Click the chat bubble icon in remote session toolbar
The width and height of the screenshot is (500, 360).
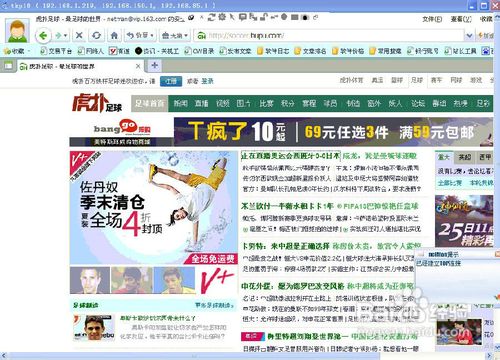[x=243, y=17]
